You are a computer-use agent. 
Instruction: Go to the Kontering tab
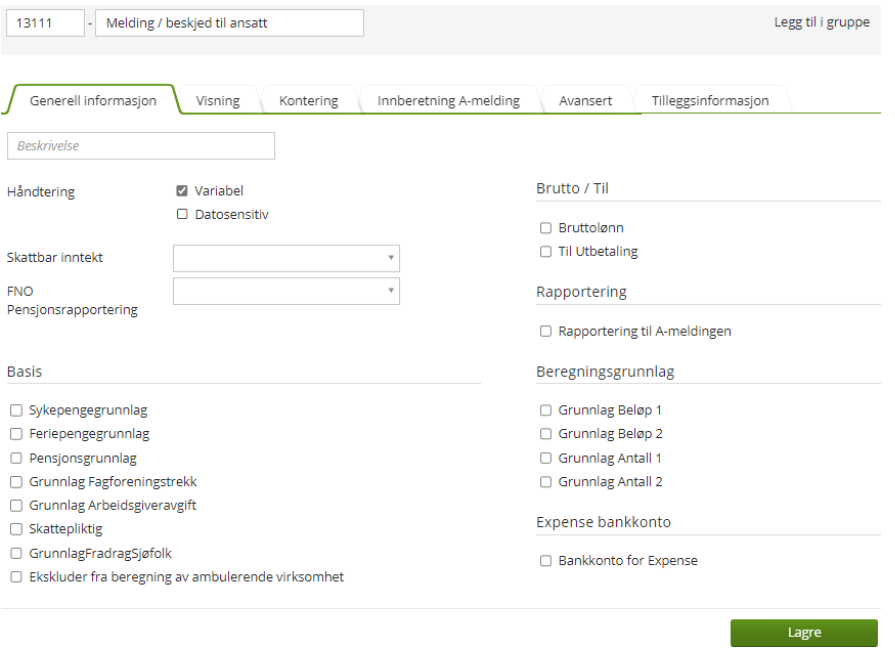[x=309, y=100]
